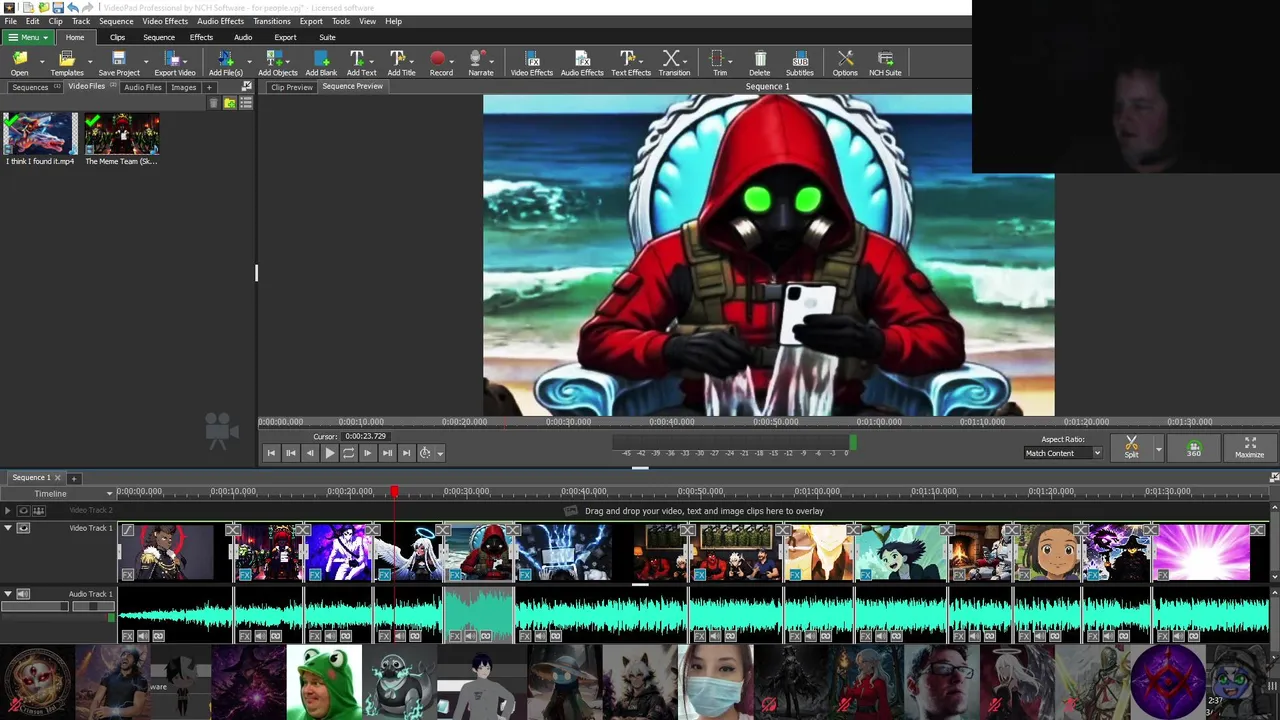Click the Add Title toolbar icon

399,59
